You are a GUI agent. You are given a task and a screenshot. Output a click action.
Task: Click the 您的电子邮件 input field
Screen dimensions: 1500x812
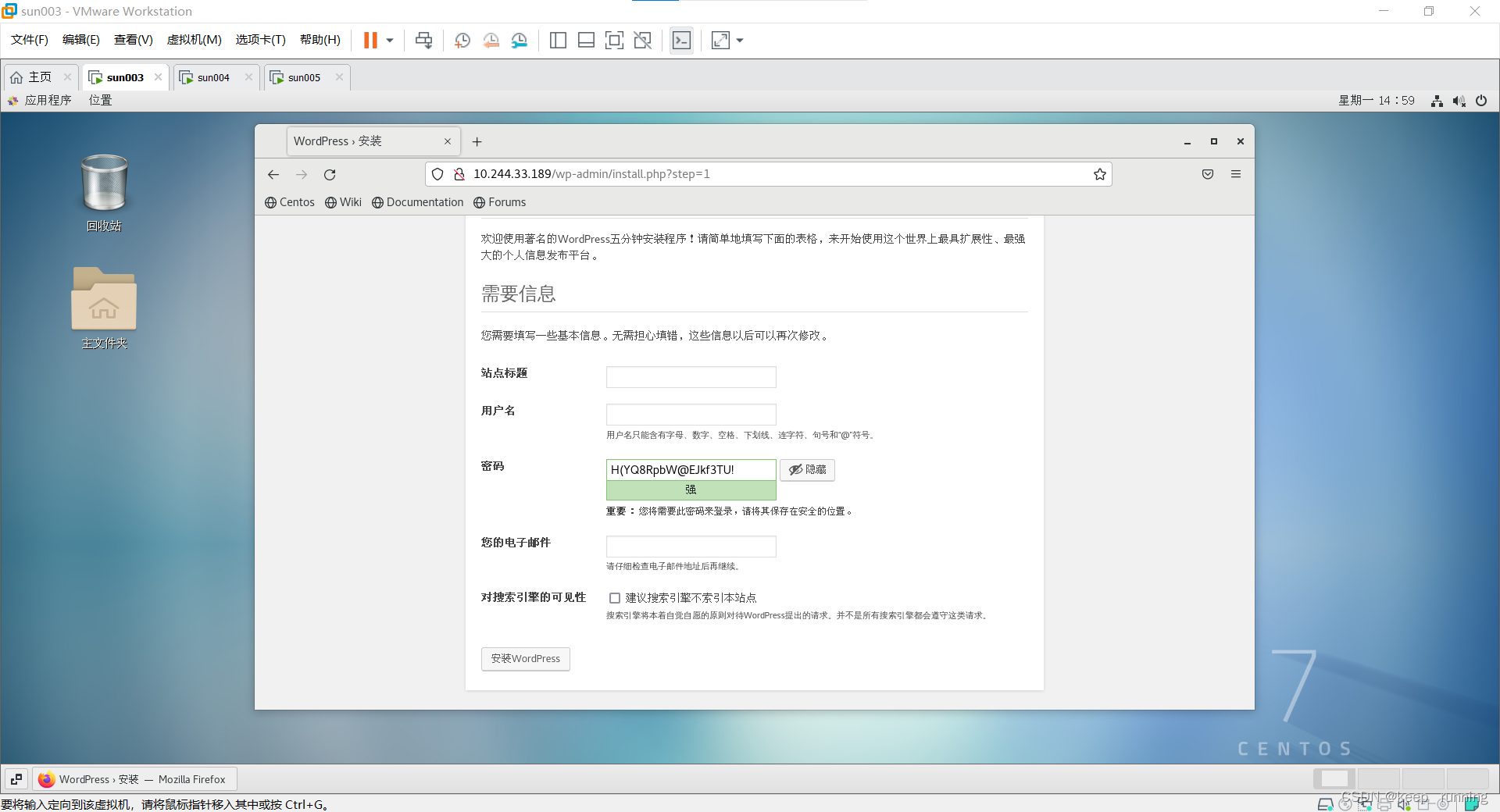pyautogui.click(x=691, y=547)
